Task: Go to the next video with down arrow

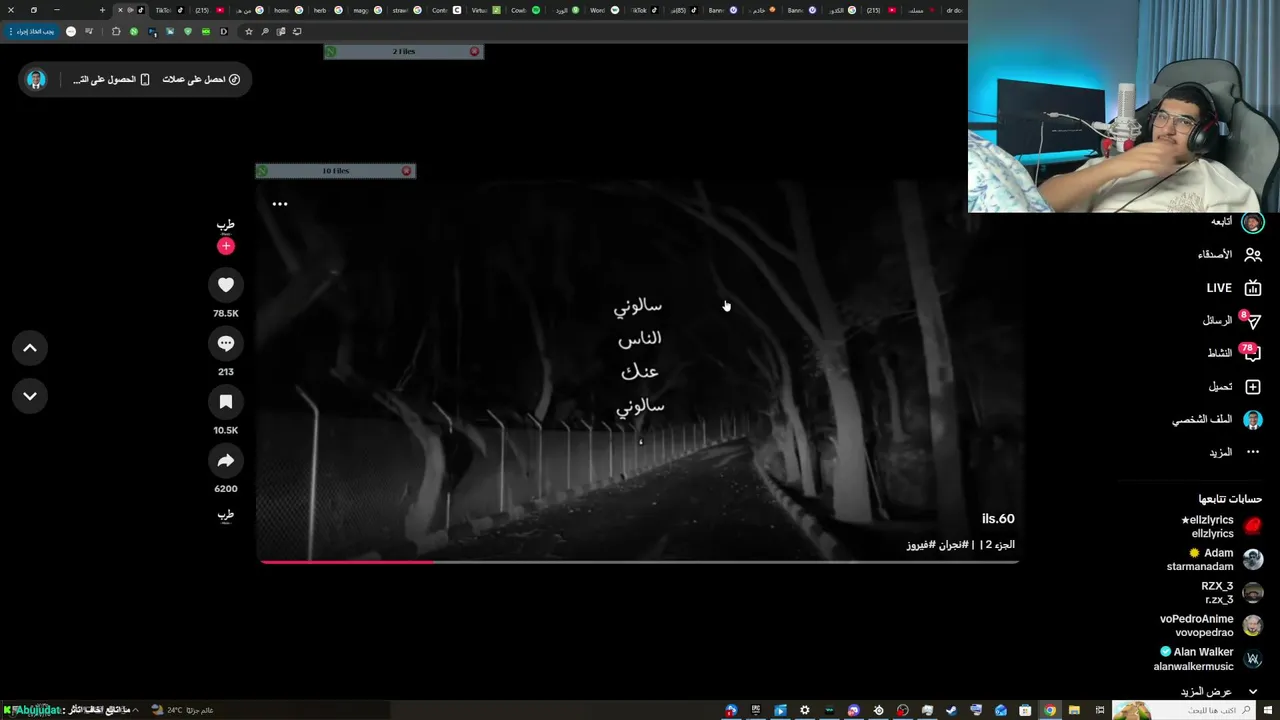Action: point(30,396)
